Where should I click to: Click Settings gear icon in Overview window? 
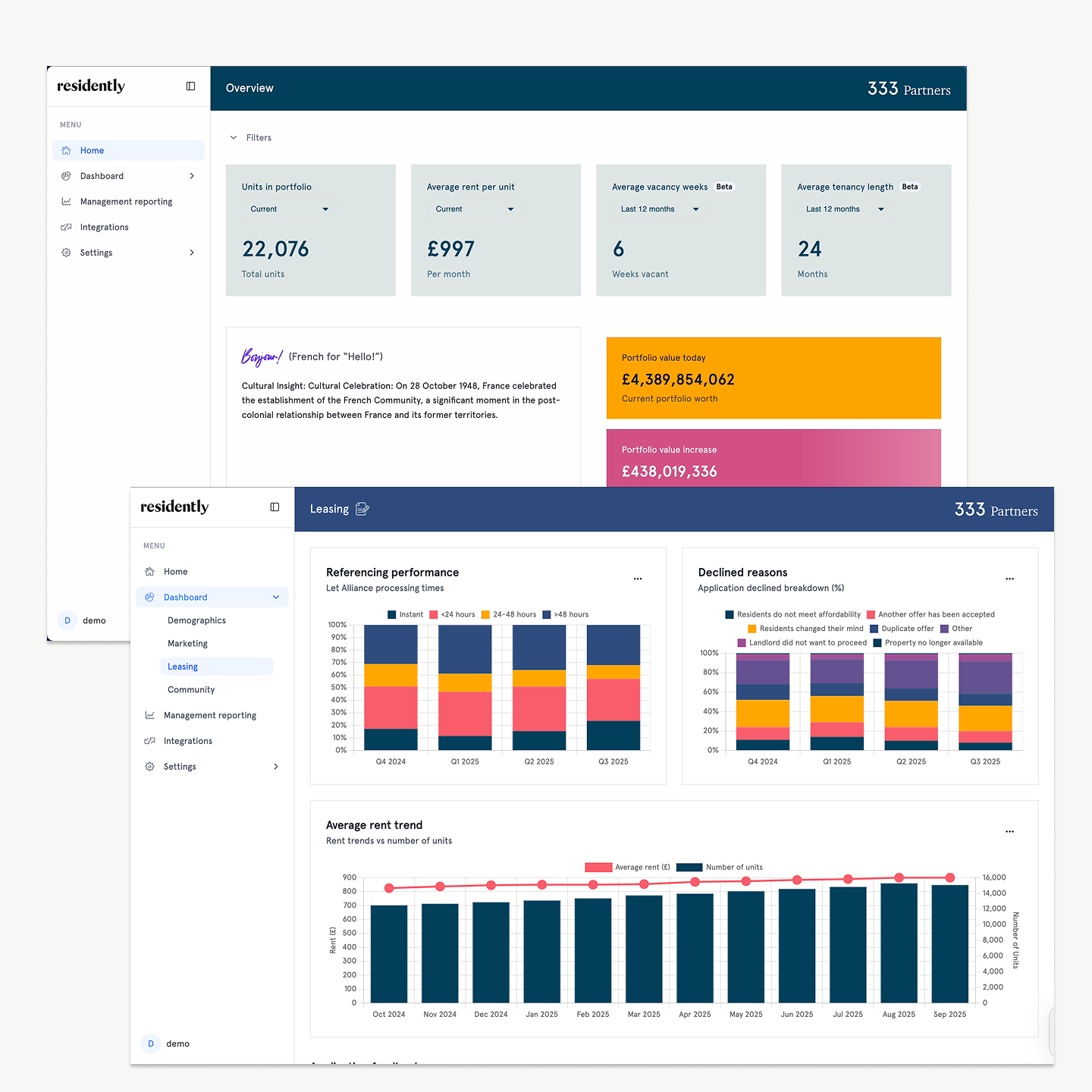(66, 253)
